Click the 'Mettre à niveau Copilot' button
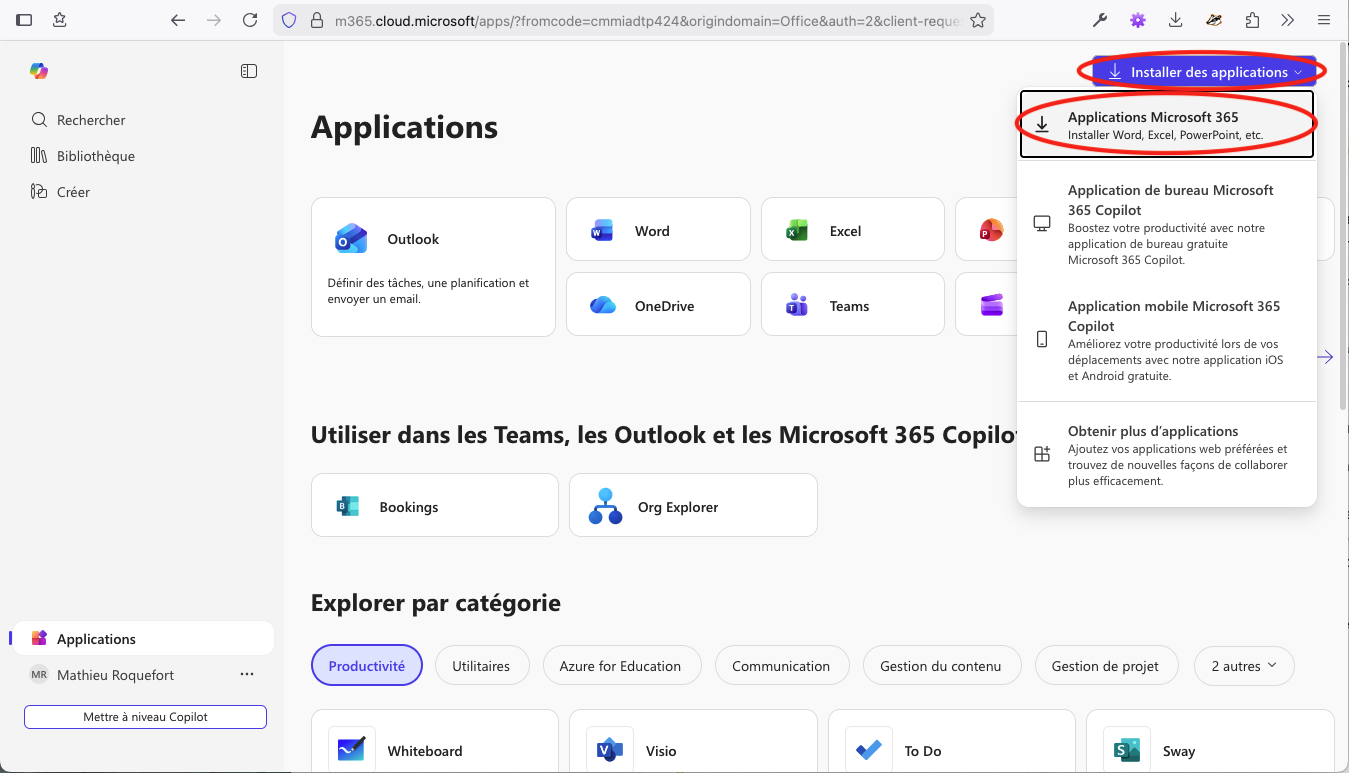1349x773 pixels. coord(145,717)
